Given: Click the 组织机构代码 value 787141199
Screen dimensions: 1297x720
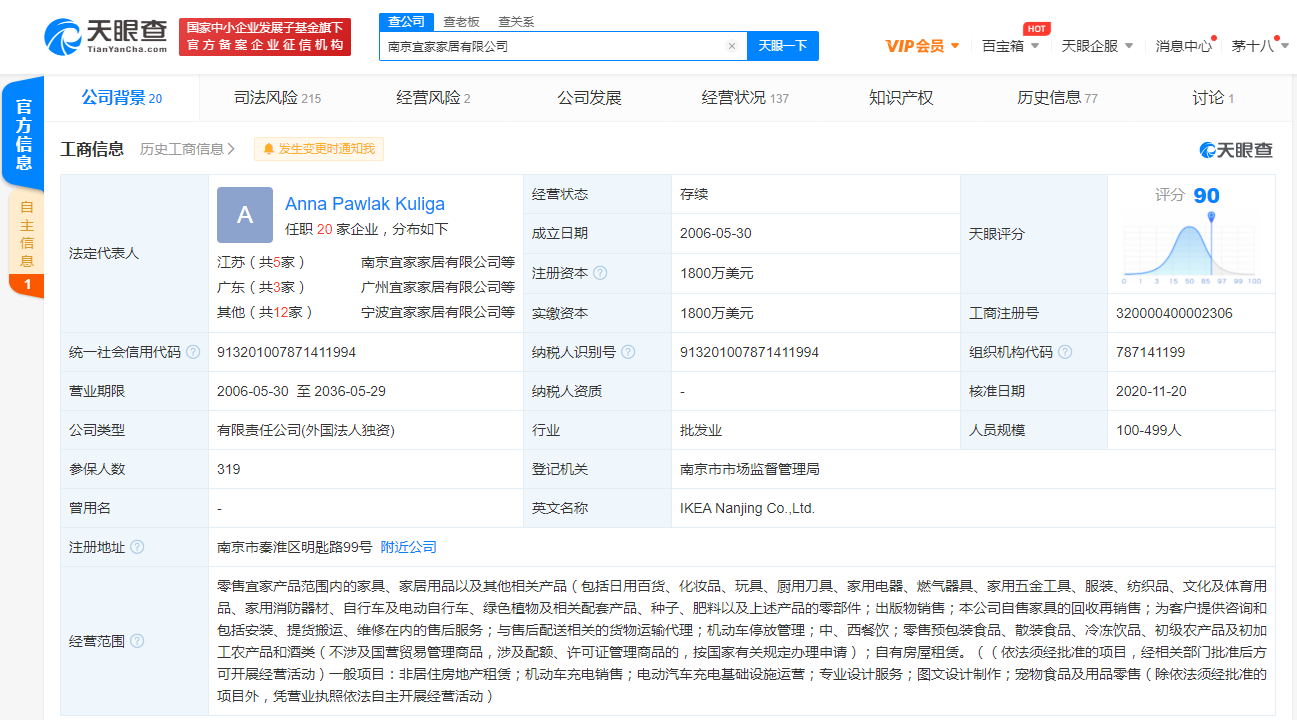Looking at the screenshot, I should [1150, 352].
